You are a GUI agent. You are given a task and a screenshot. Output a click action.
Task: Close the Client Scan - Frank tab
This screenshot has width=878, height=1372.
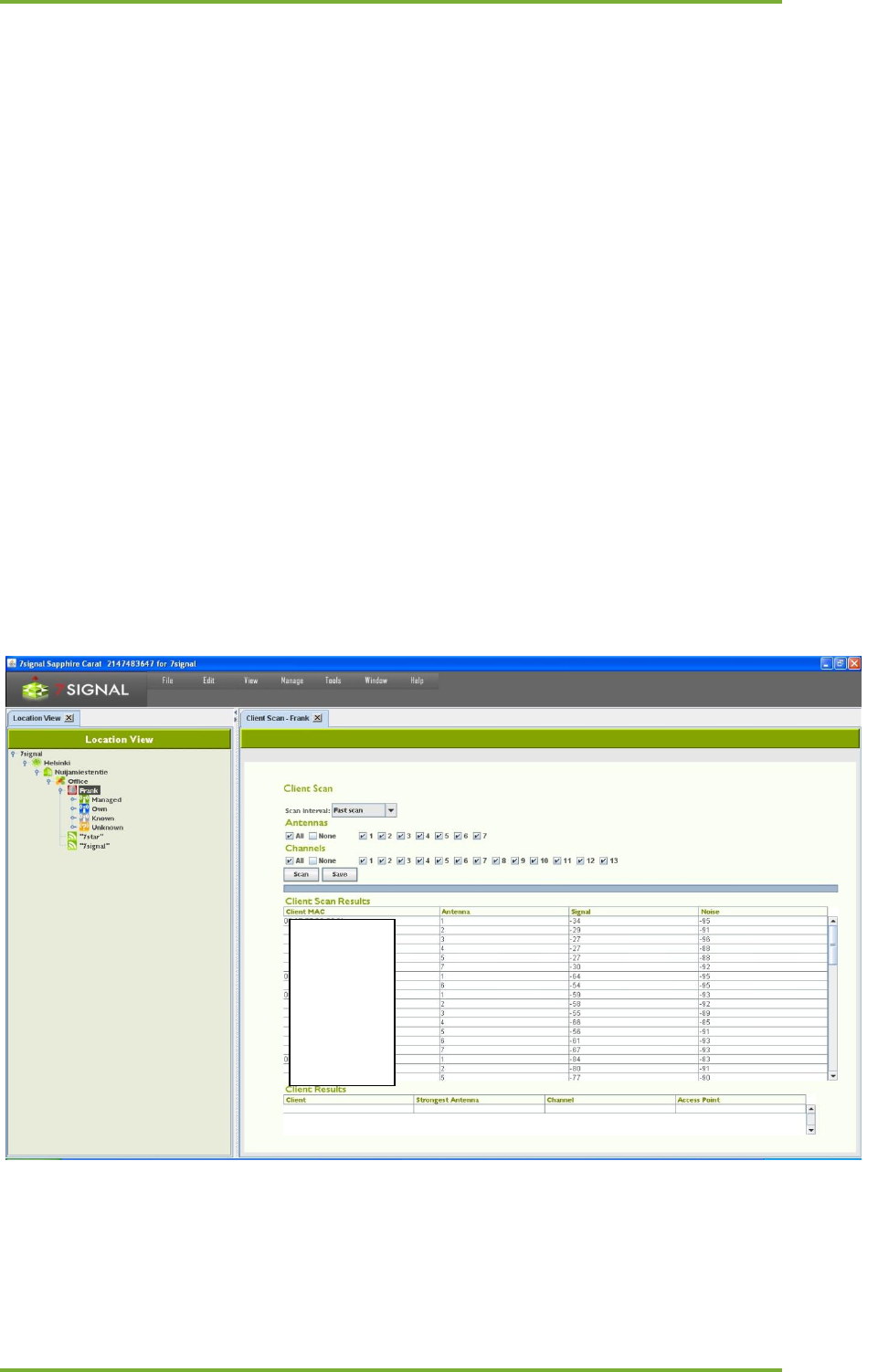point(317,718)
